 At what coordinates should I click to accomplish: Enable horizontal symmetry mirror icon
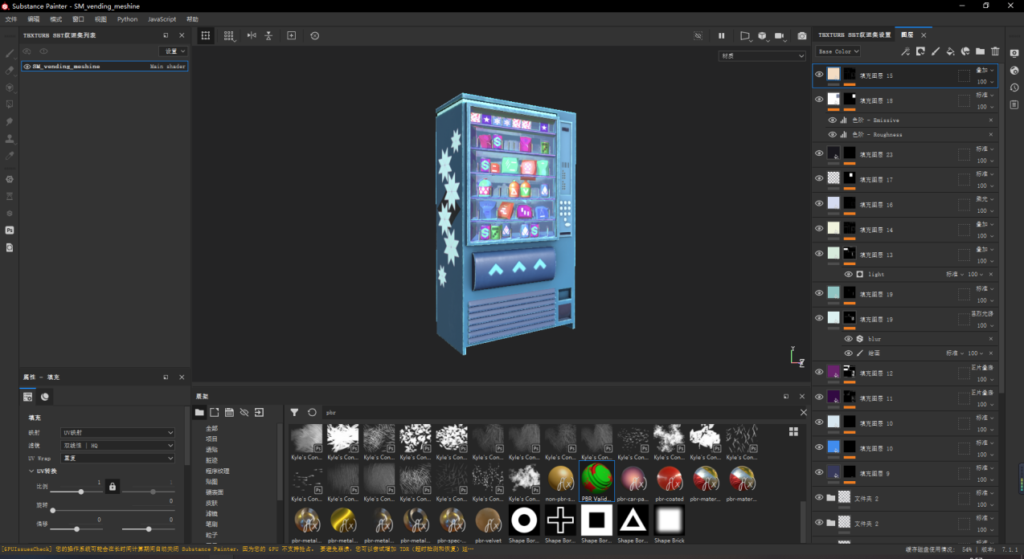[251, 36]
